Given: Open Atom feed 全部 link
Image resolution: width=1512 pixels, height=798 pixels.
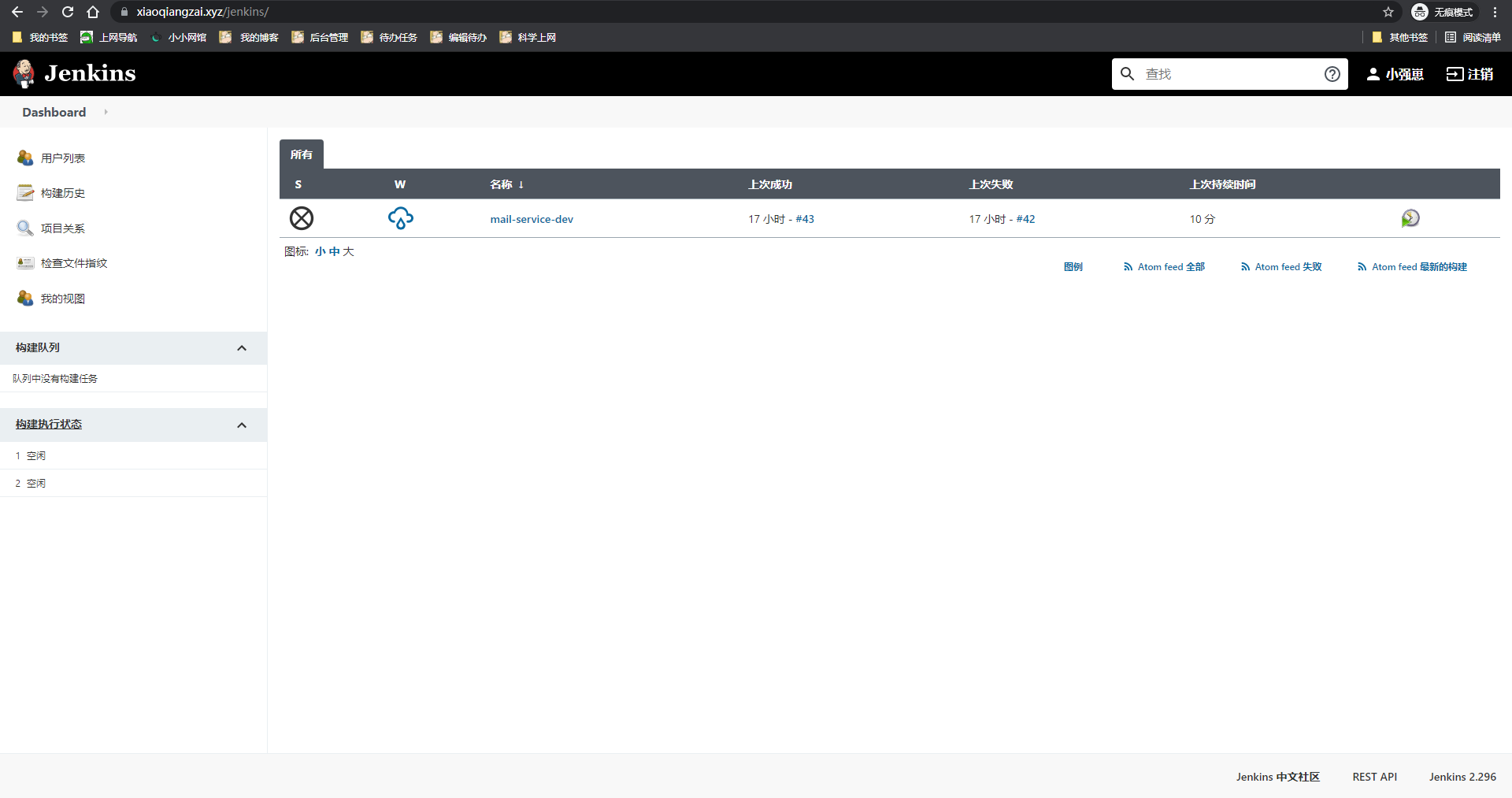Looking at the screenshot, I should tap(1165, 267).
